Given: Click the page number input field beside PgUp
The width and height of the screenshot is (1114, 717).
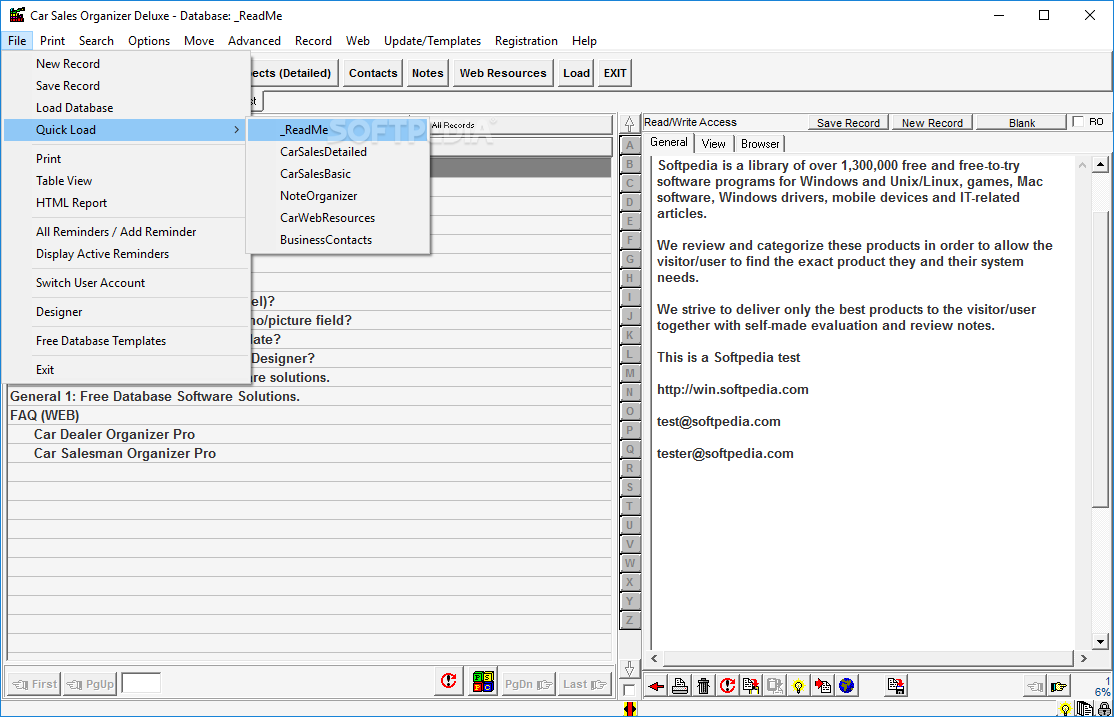Looking at the screenshot, I should [141, 684].
